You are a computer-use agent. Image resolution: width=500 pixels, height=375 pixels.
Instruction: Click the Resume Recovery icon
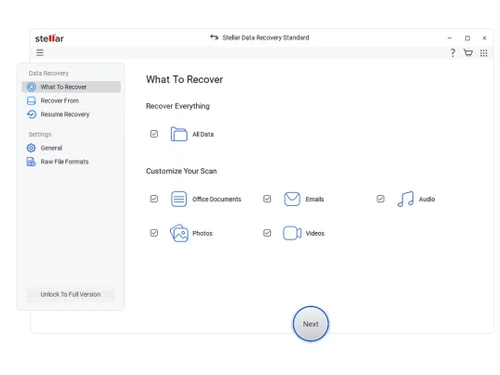(x=31, y=114)
